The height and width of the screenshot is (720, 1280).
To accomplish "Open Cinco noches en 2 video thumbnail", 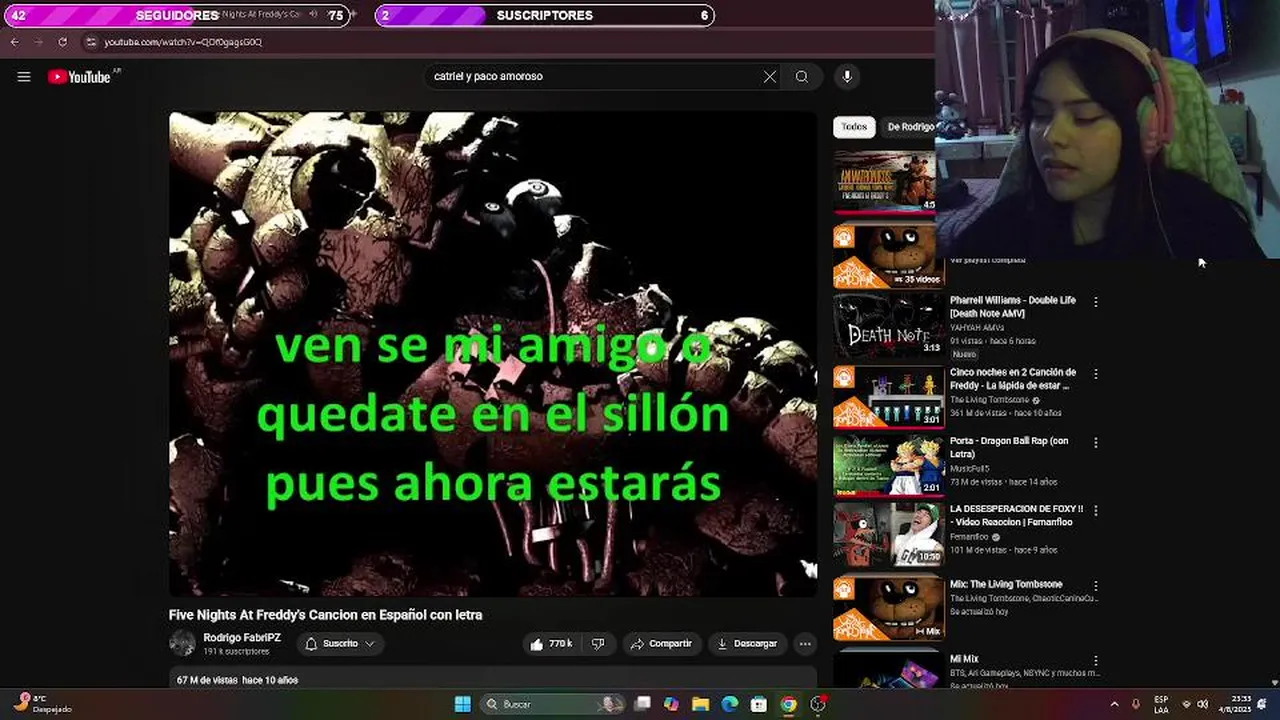I will [x=888, y=397].
